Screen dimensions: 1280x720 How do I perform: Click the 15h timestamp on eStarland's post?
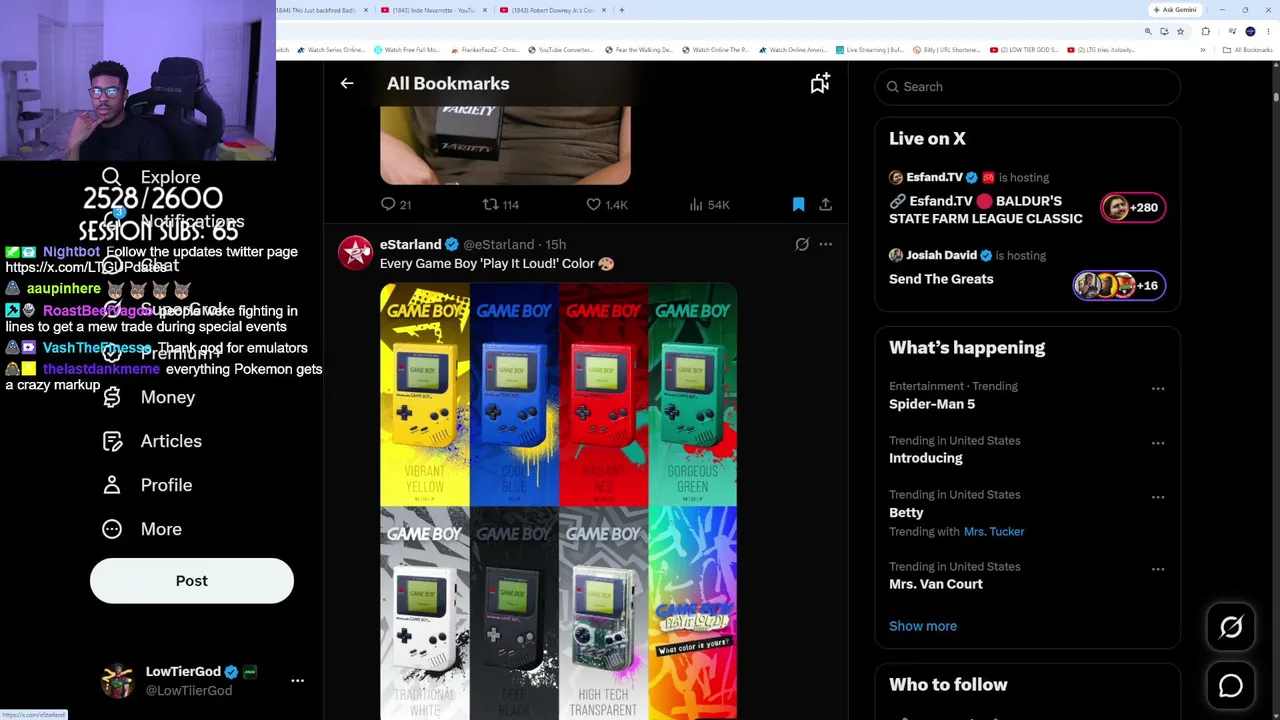(556, 244)
